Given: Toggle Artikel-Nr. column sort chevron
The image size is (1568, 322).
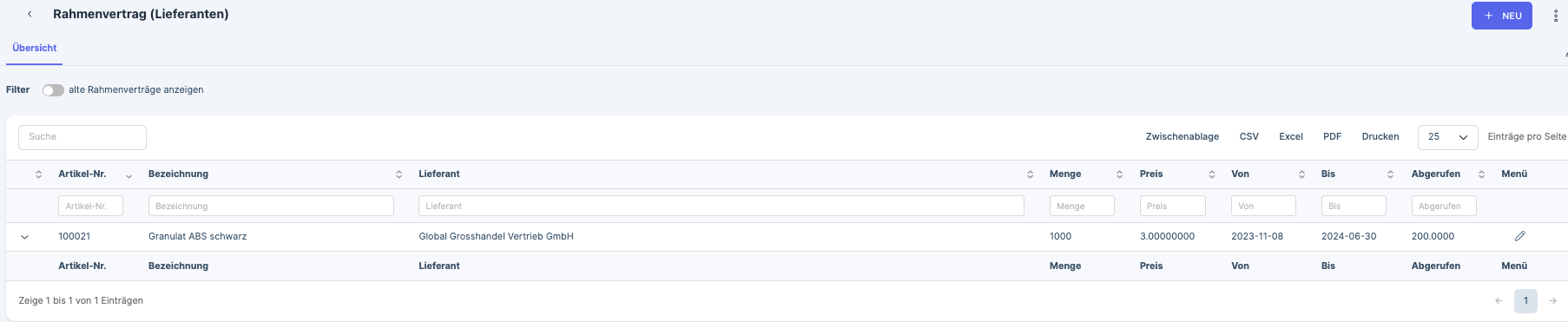Looking at the screenshot, I should (x=128, y=176).
